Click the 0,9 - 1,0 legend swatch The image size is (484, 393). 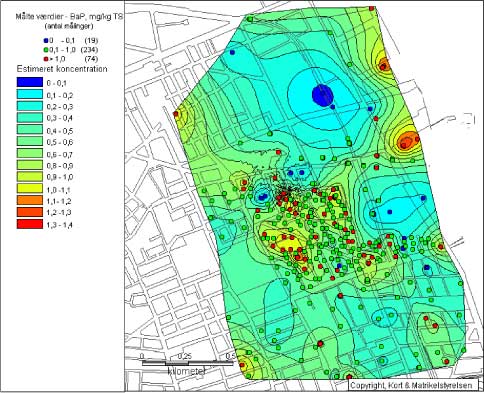30,176
